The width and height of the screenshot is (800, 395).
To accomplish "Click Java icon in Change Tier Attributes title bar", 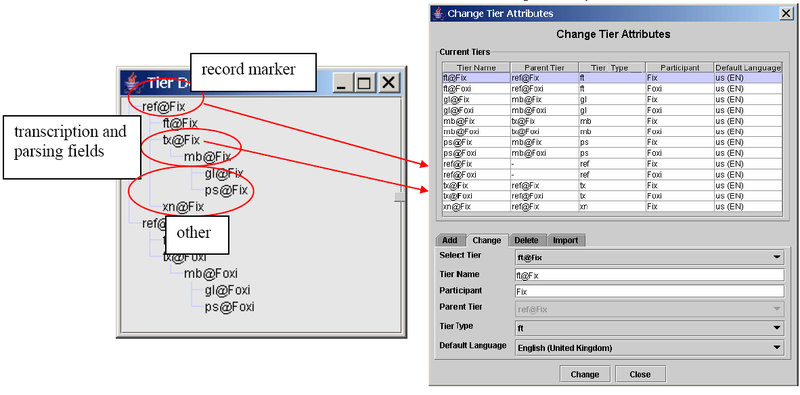I will click(x=438, y=14).
